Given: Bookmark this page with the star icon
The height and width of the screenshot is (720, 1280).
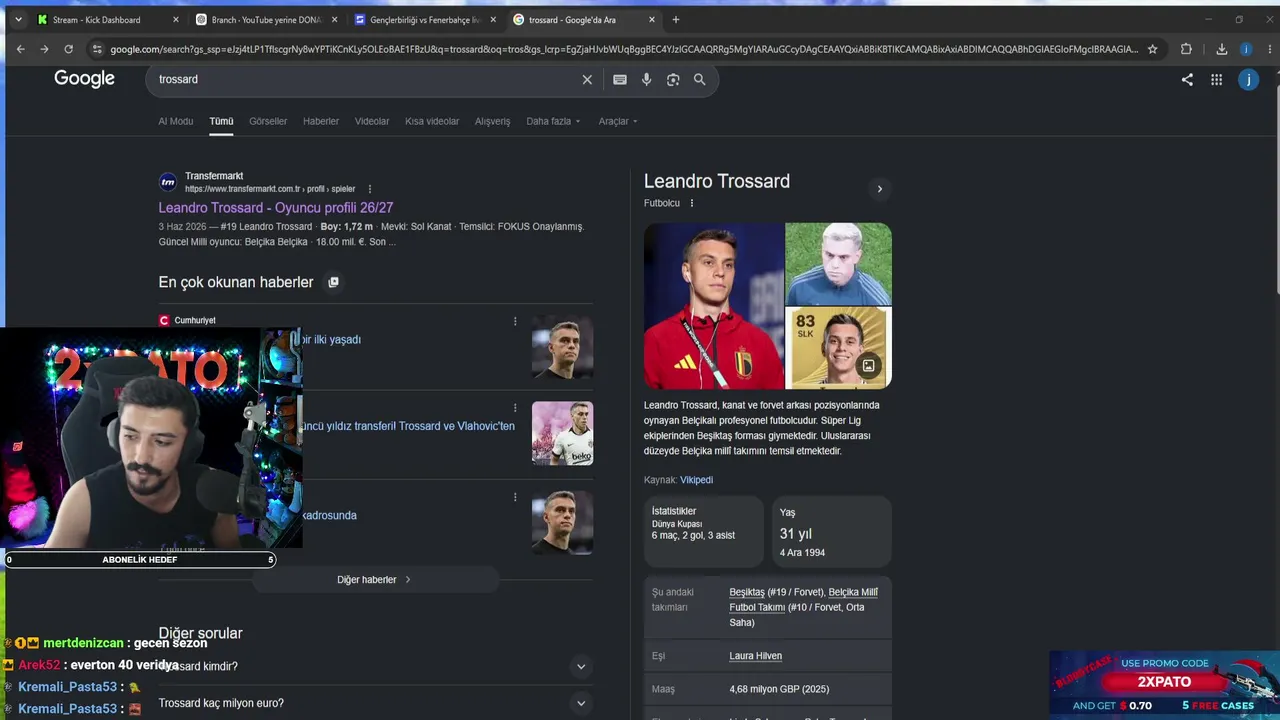Looking at the screenshot, I should (x=1152, y=49).
